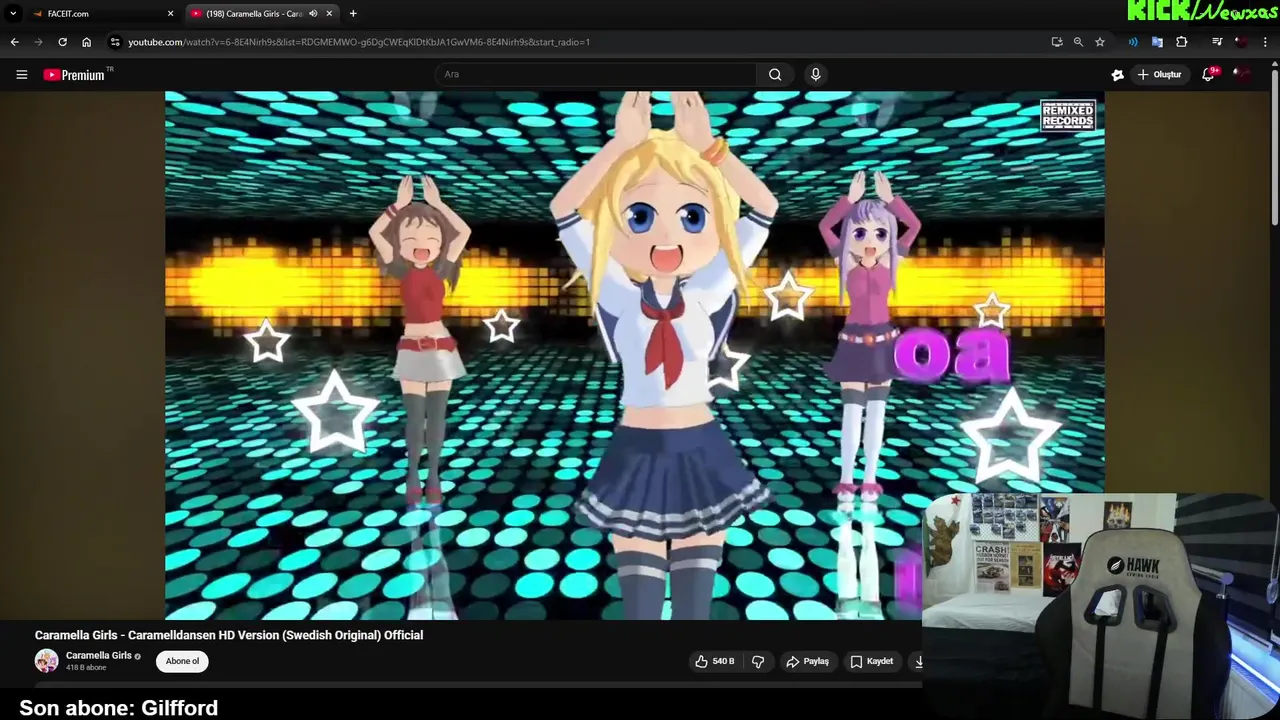Image resolution: width=1280 pixels, height=720 pixels.
Task: Install the app via address bar icon
Action: pos(1057,42)
